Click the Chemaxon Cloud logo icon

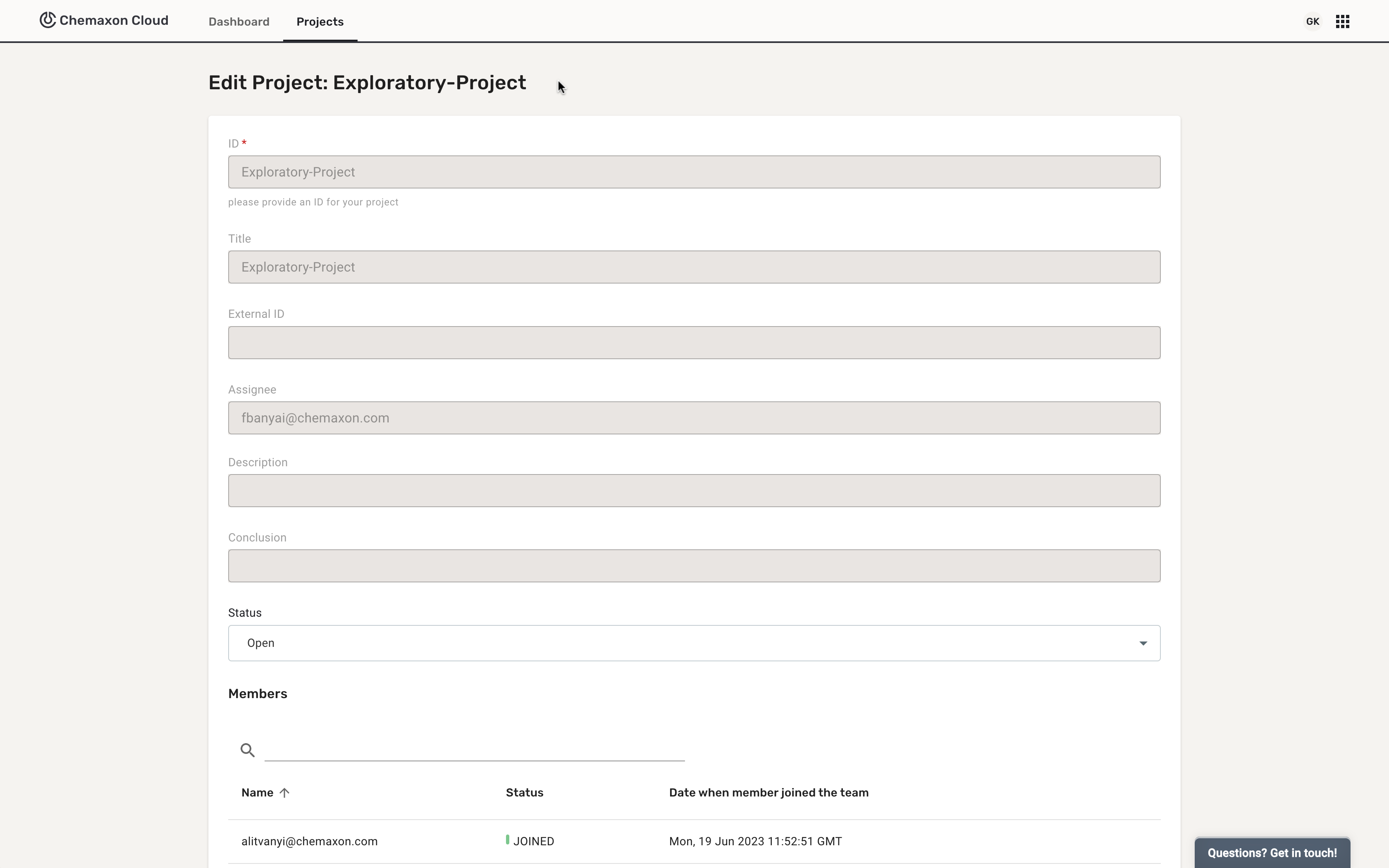pyautogui.click(x=48, y=20)
